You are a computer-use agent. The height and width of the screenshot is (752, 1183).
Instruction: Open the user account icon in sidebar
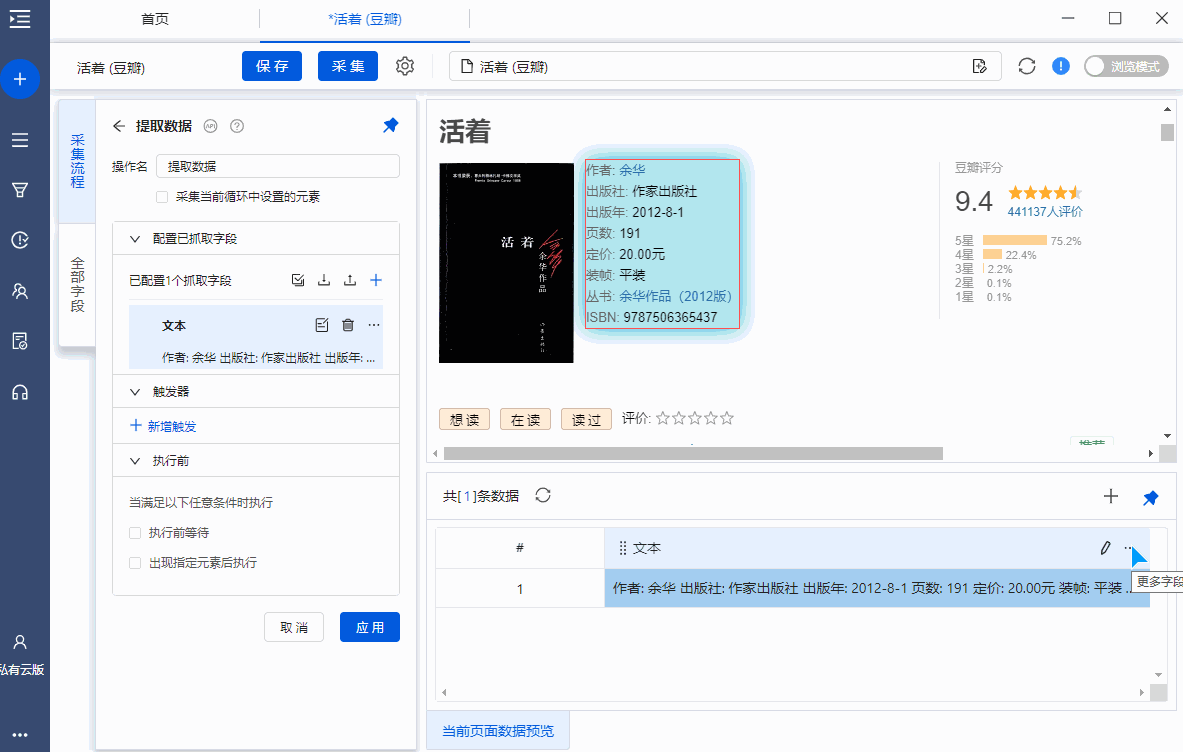coord(20,642)
